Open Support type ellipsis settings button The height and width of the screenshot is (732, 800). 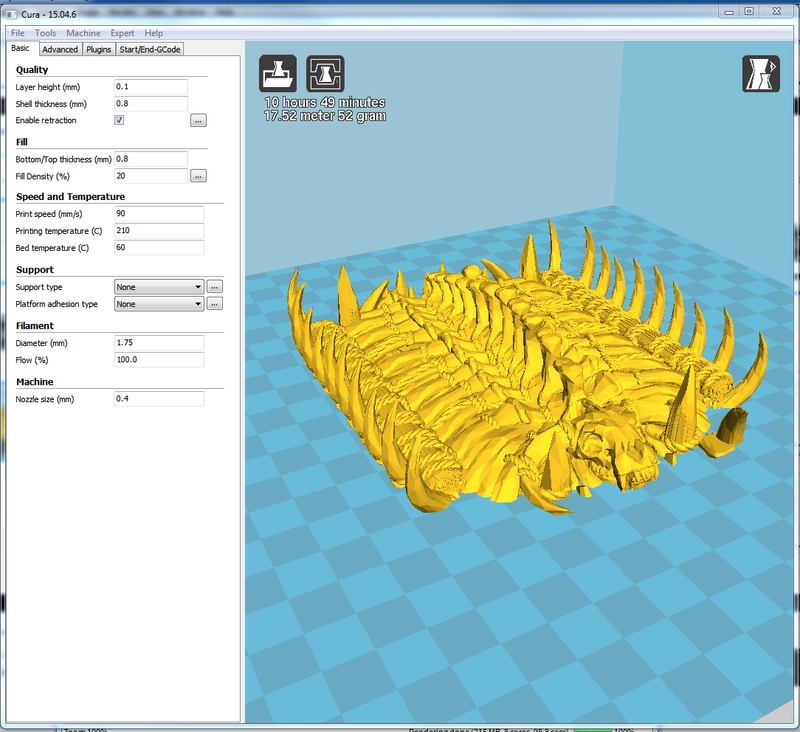[214, 287]
